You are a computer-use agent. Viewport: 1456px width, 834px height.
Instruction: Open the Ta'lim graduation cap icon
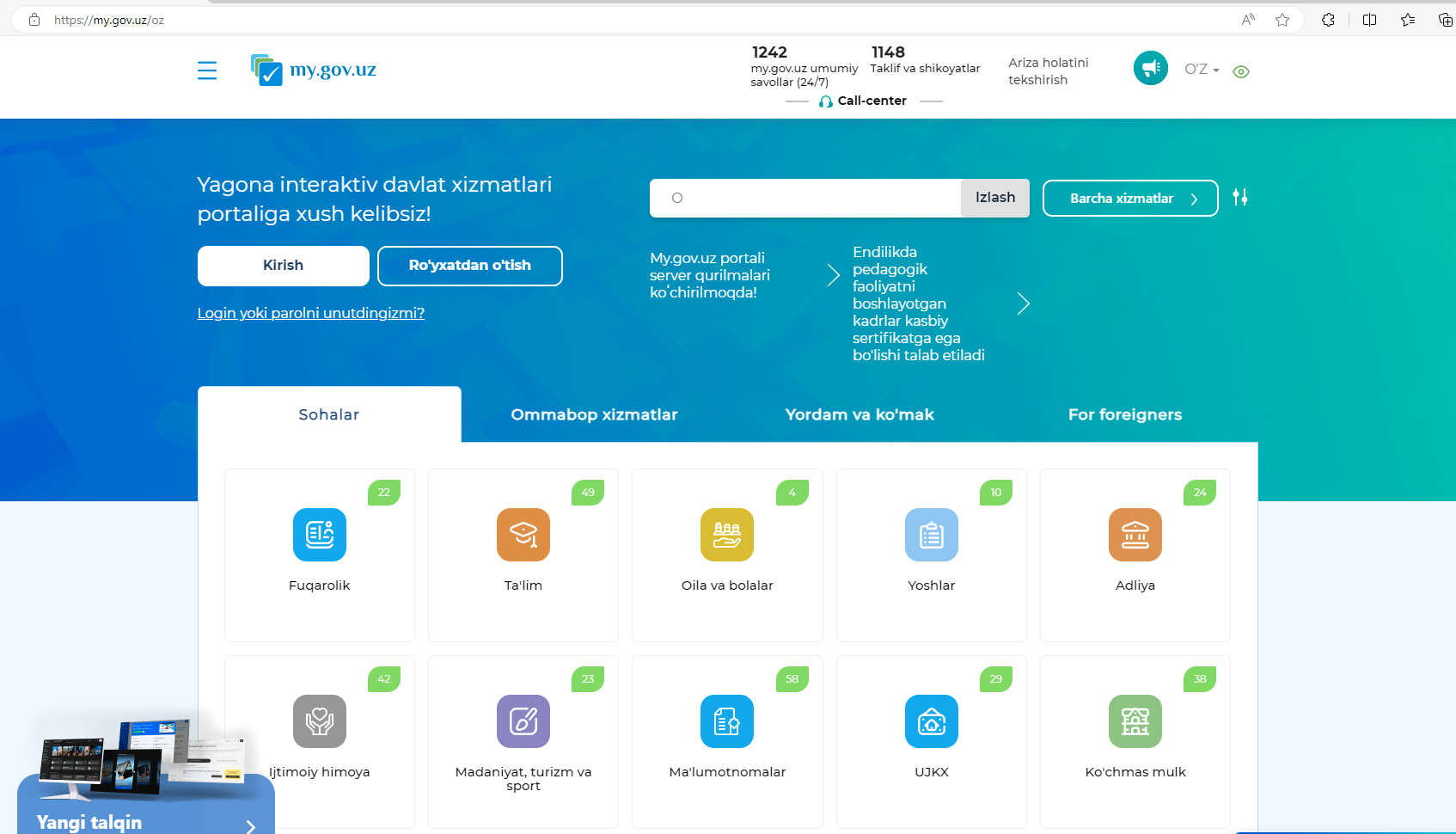point(523,535)
